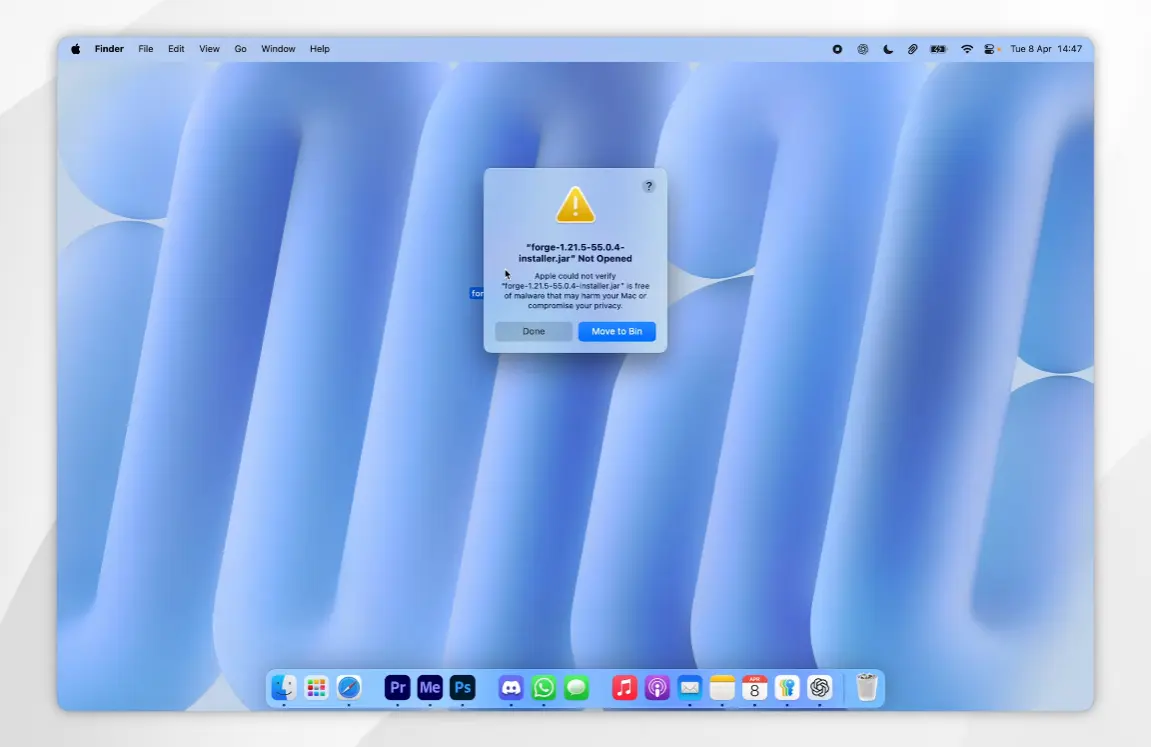Open the Help menu

(319, 49)
